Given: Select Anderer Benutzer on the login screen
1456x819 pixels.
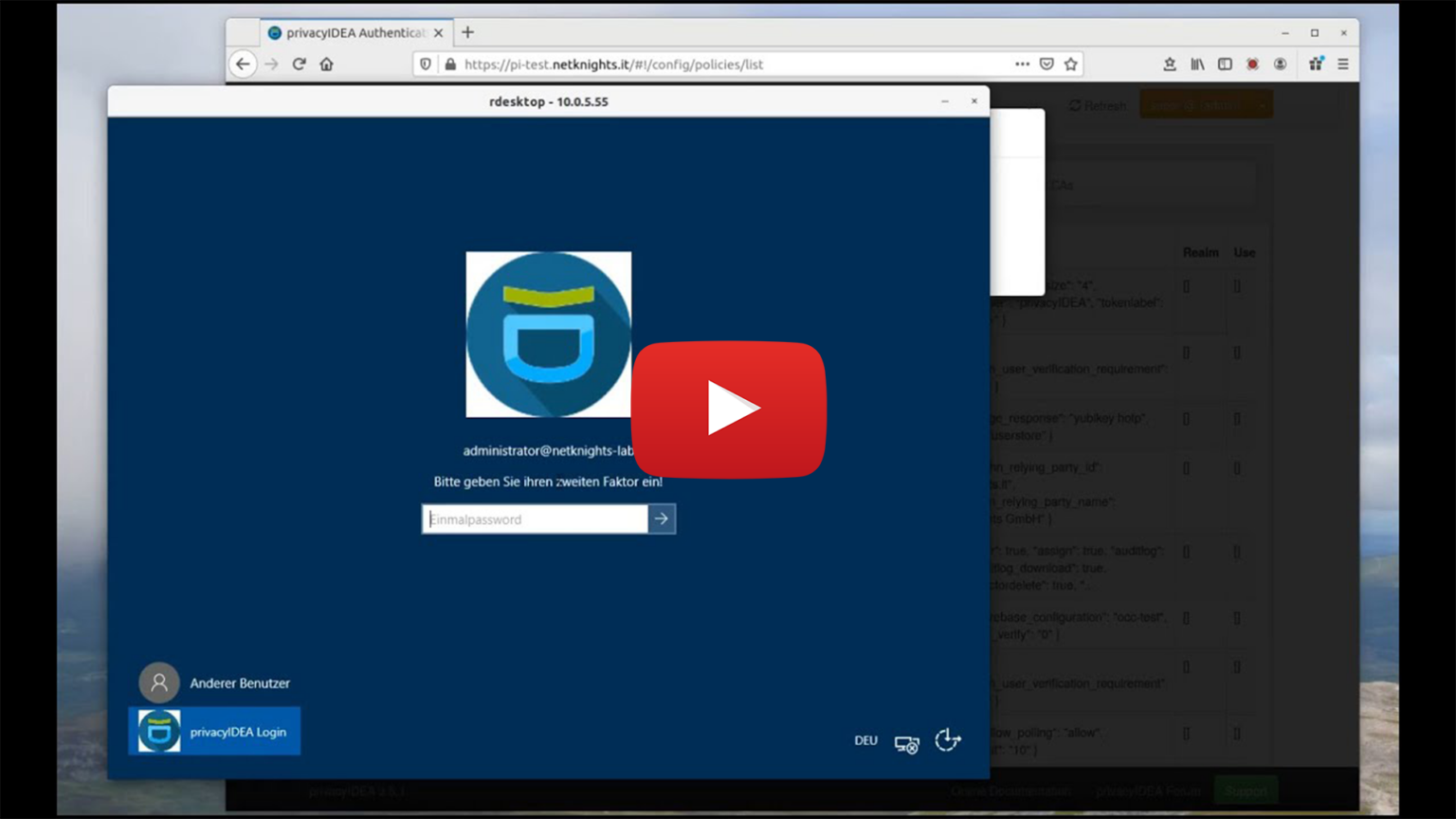Looking at the screenshot, I should pyautogui.click(x=240, y=682).
